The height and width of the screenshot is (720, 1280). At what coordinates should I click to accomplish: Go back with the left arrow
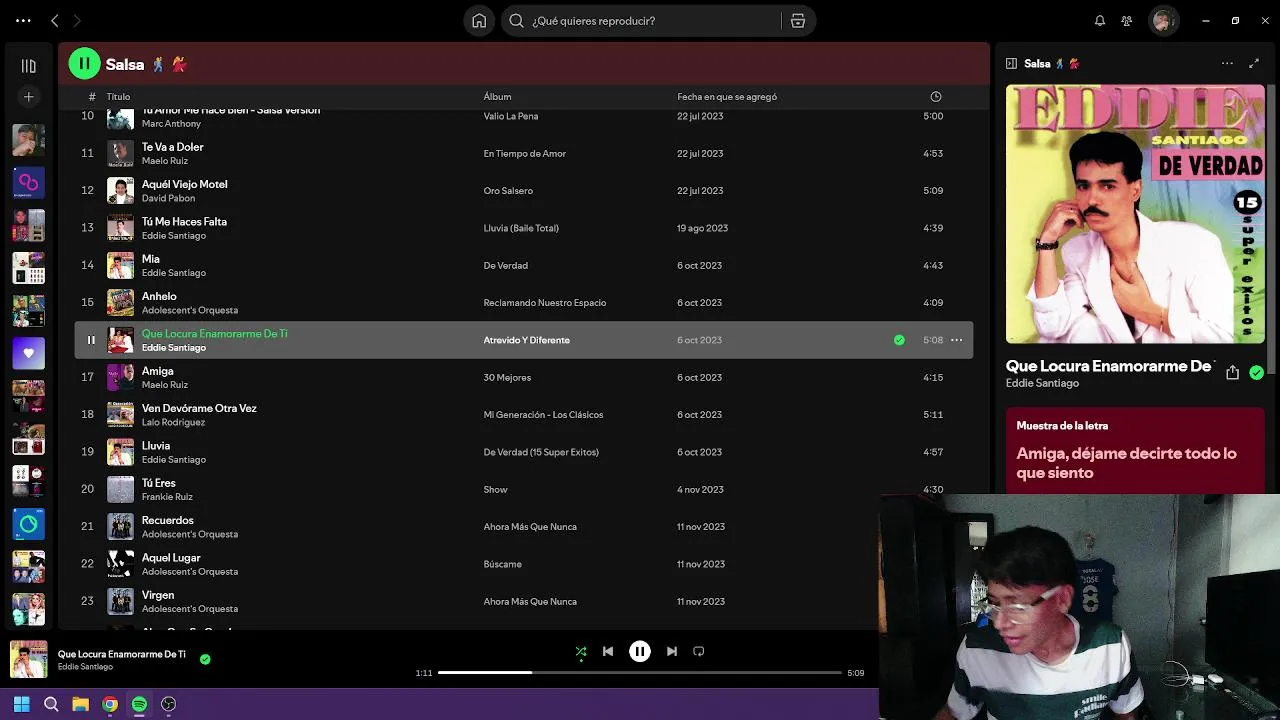(x=55, y=20)
